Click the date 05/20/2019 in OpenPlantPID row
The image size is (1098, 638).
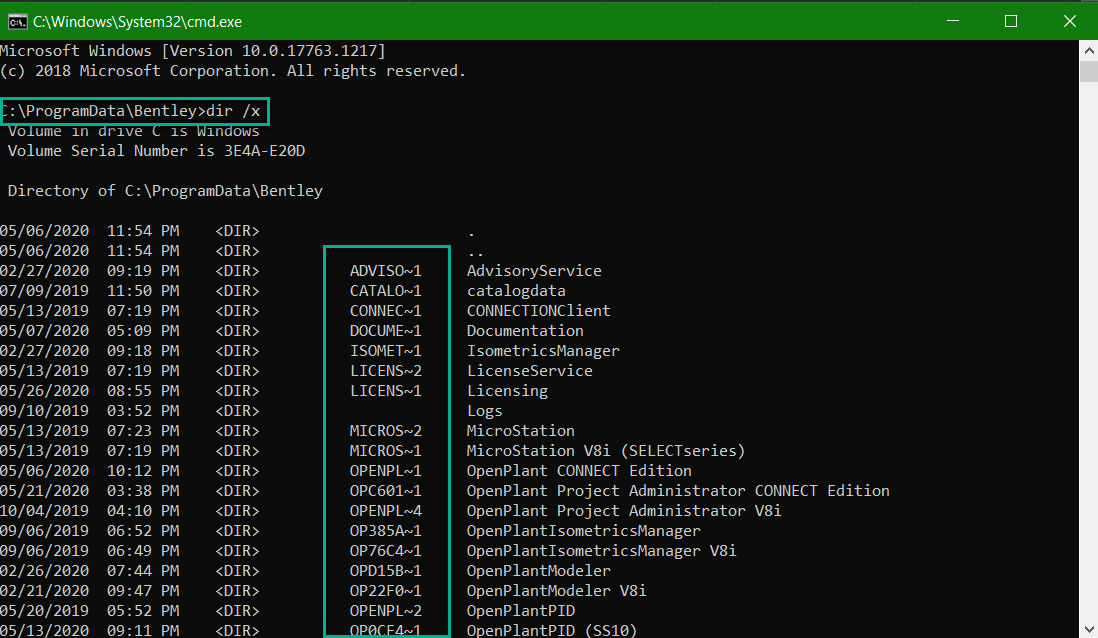tap(45, 611)
